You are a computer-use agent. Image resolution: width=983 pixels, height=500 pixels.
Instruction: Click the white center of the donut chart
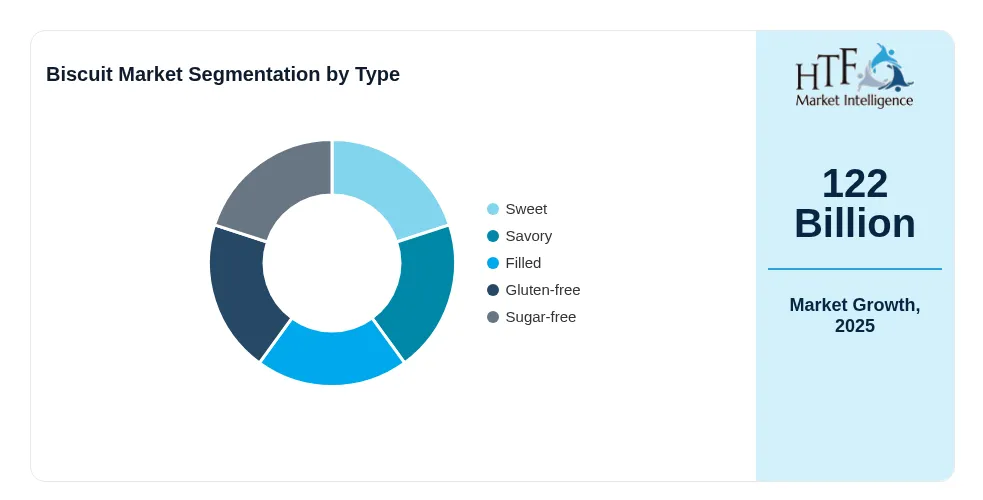tap(332, 263)
